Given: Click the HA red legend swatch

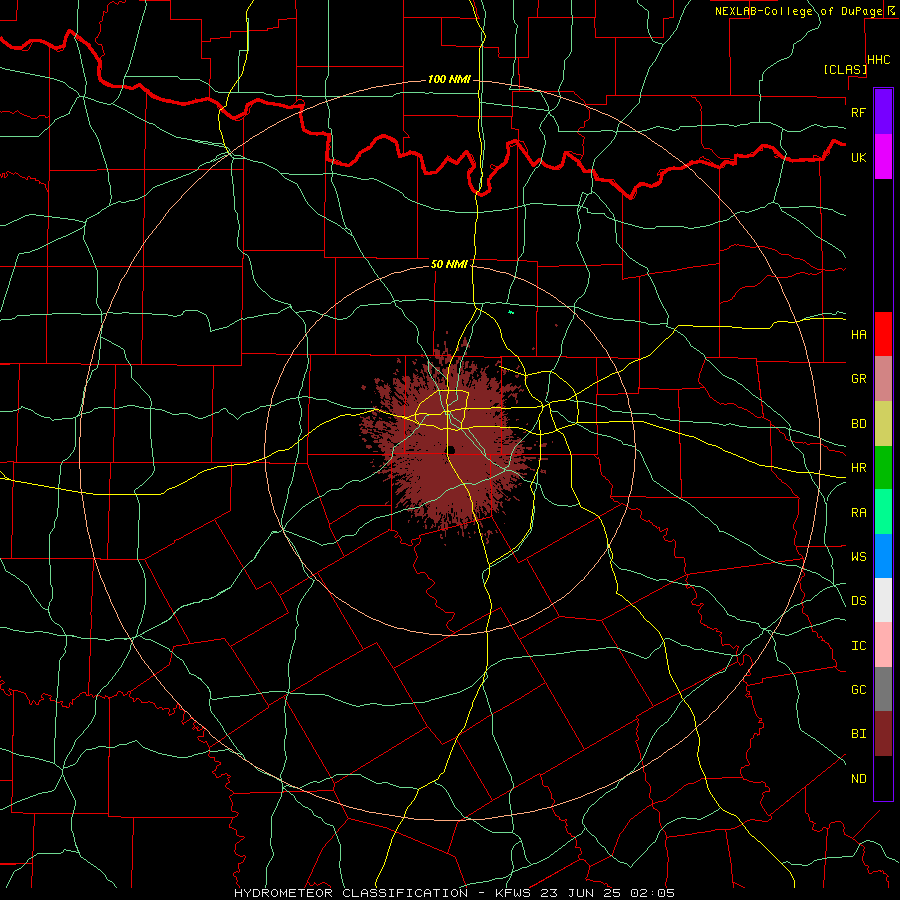Looking at the screenshot, I should (883, 334).
